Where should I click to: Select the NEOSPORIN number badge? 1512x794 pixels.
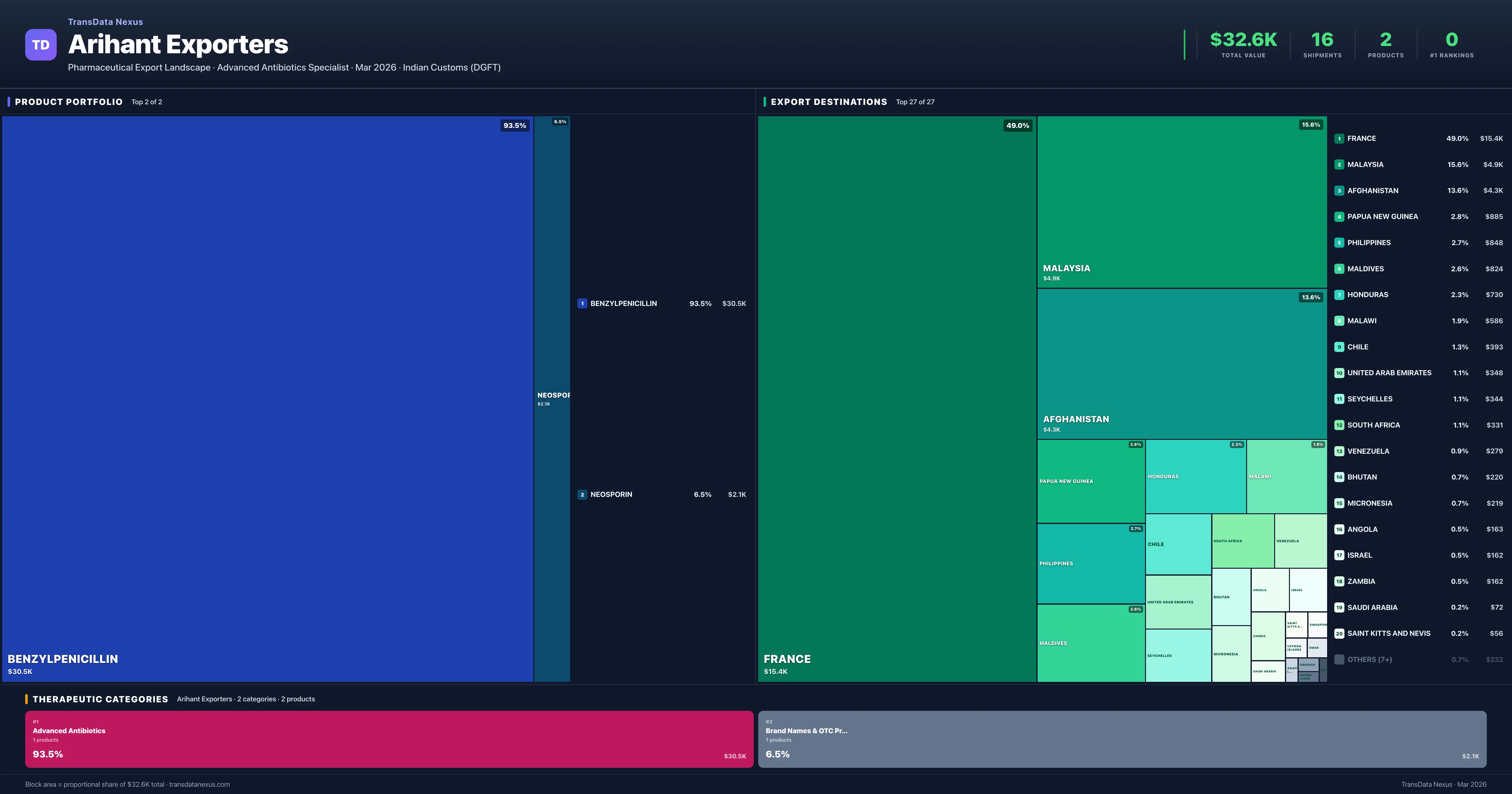click(x=582, y=494)
